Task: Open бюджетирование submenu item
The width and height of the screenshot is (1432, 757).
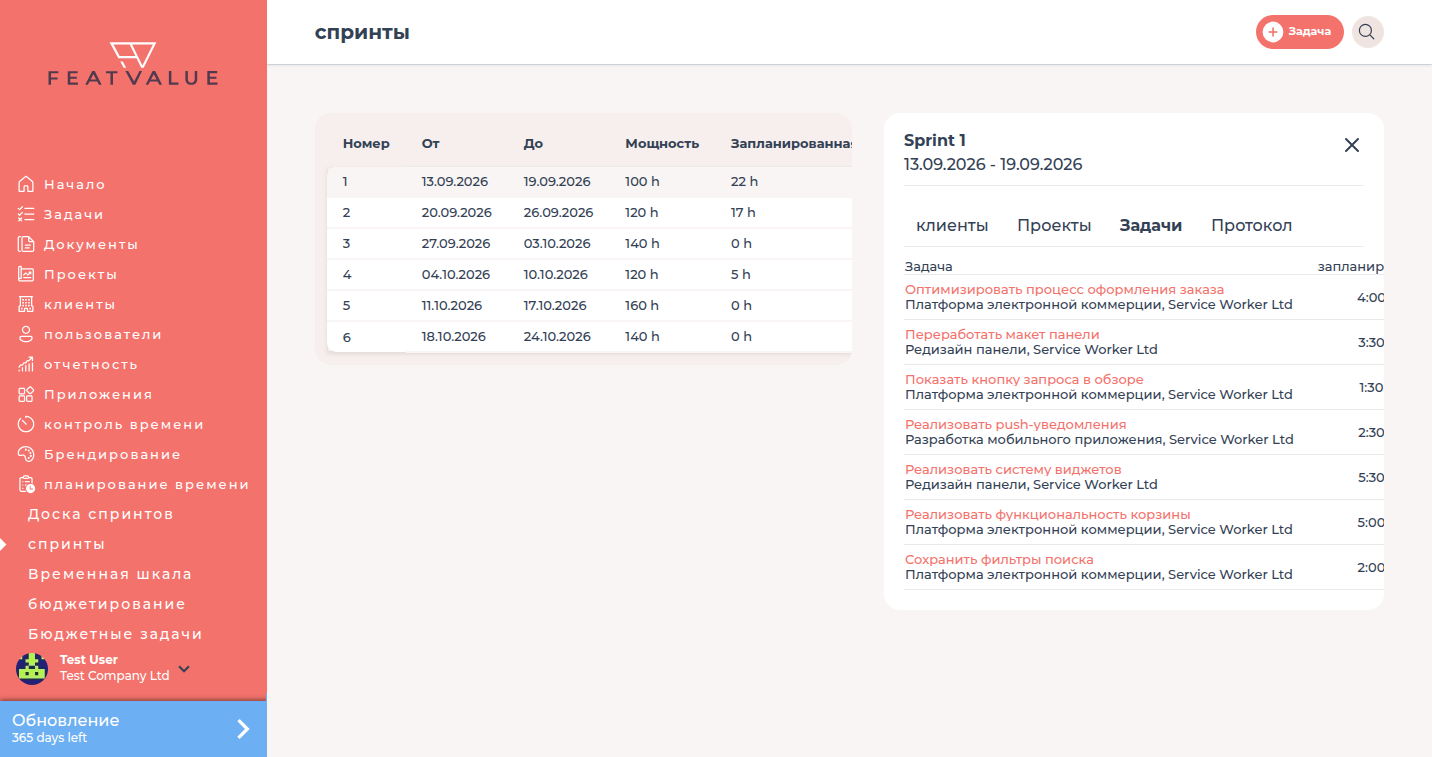Action: click(x=107, y=604)
